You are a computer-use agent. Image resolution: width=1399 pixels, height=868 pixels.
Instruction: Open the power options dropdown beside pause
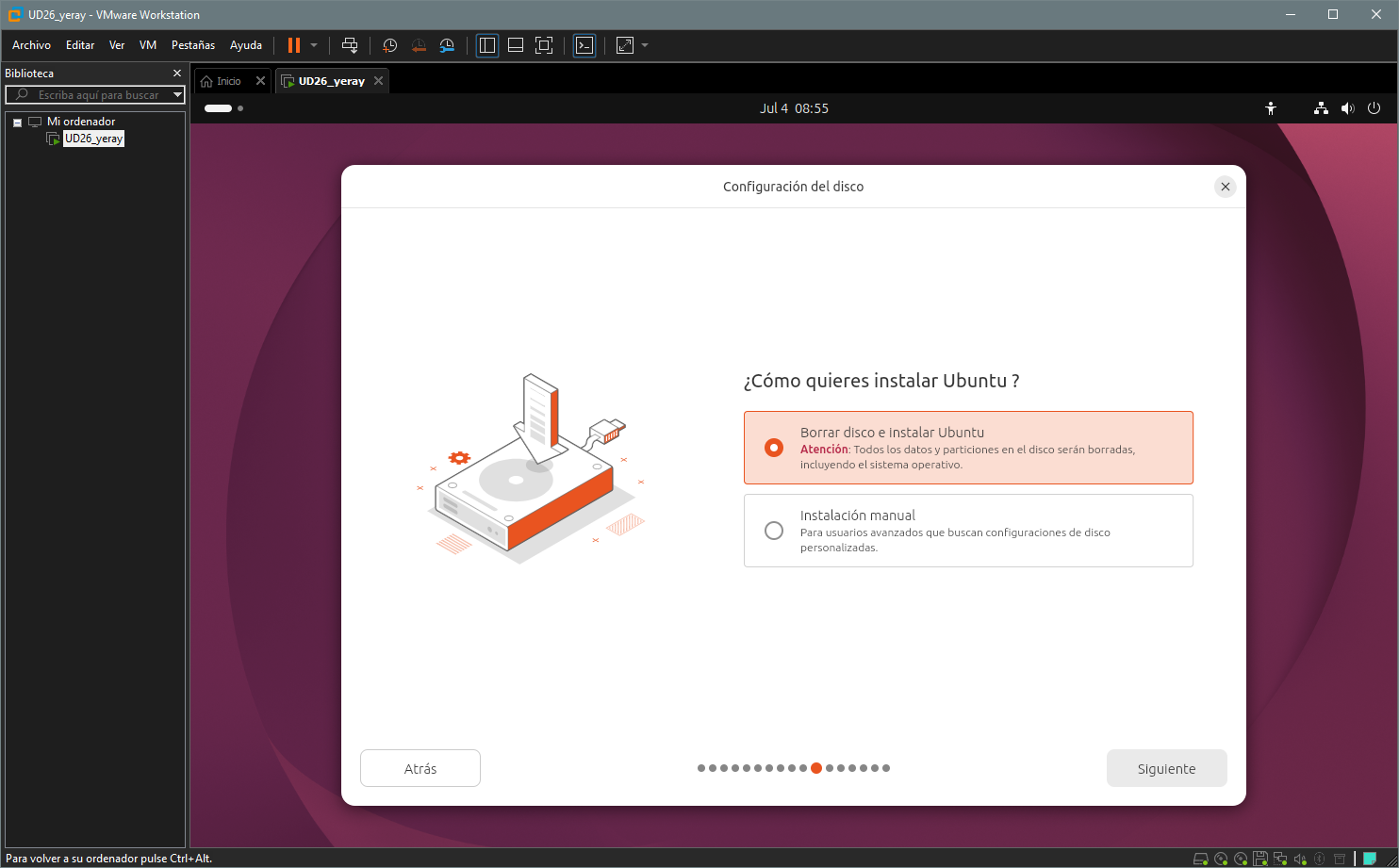(x=314, y=45)
